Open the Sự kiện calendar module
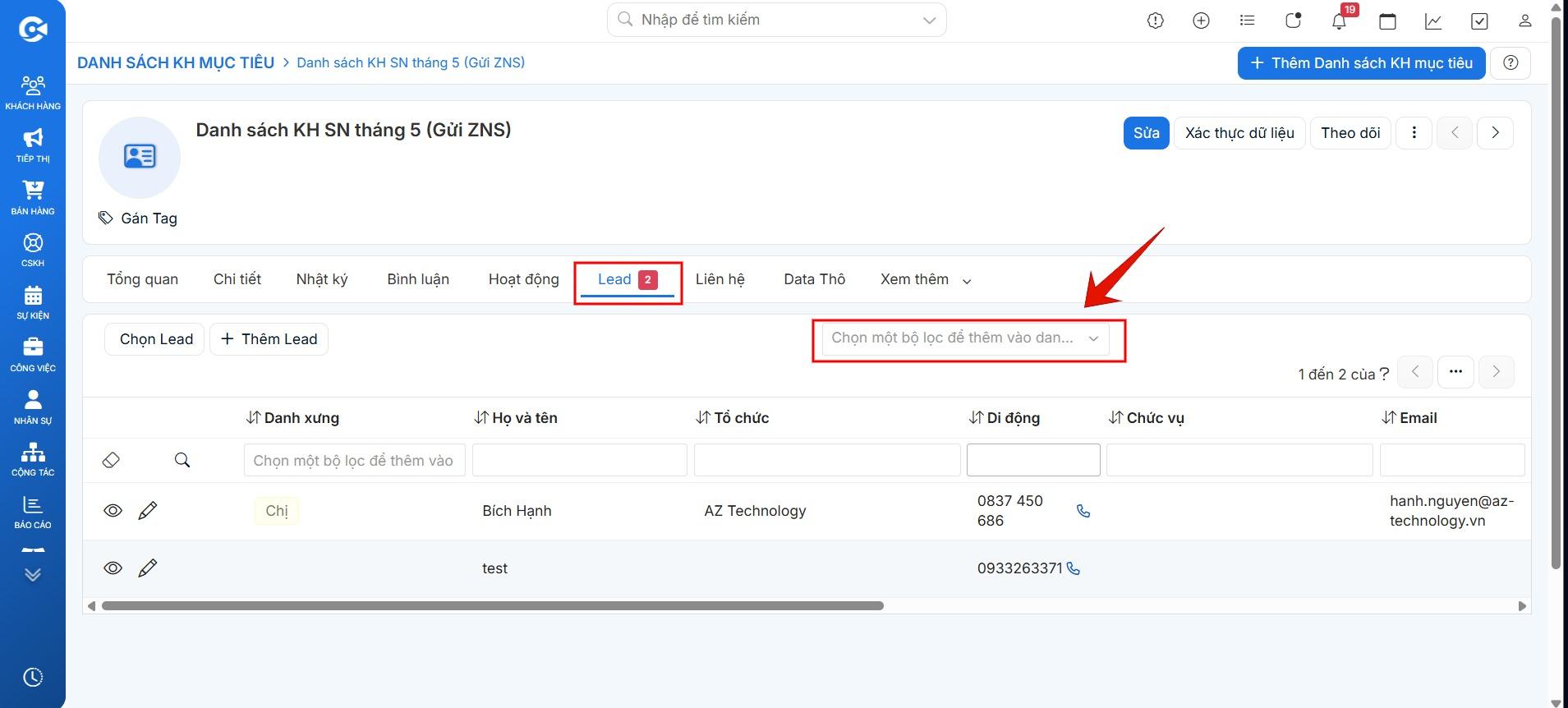1568x708 pixels. 33,302
